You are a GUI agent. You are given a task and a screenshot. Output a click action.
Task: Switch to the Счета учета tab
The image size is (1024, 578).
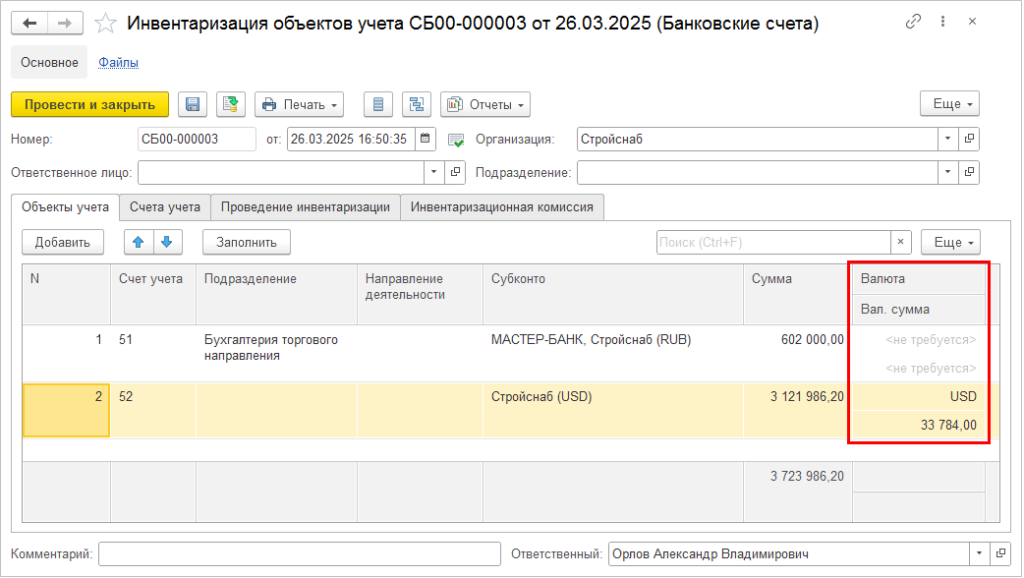coord(165,207)
